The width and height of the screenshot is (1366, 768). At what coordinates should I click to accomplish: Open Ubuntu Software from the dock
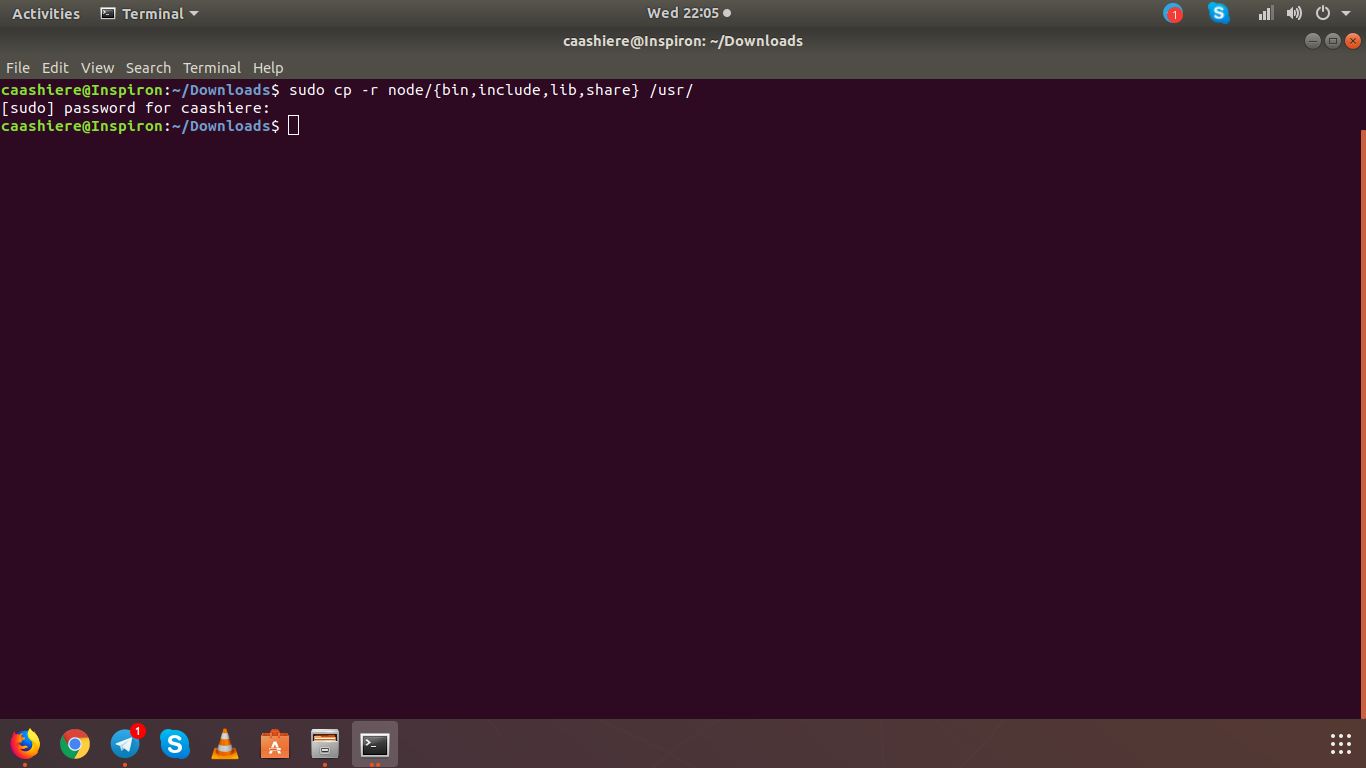pyautogui.click(x=274, y=744)
